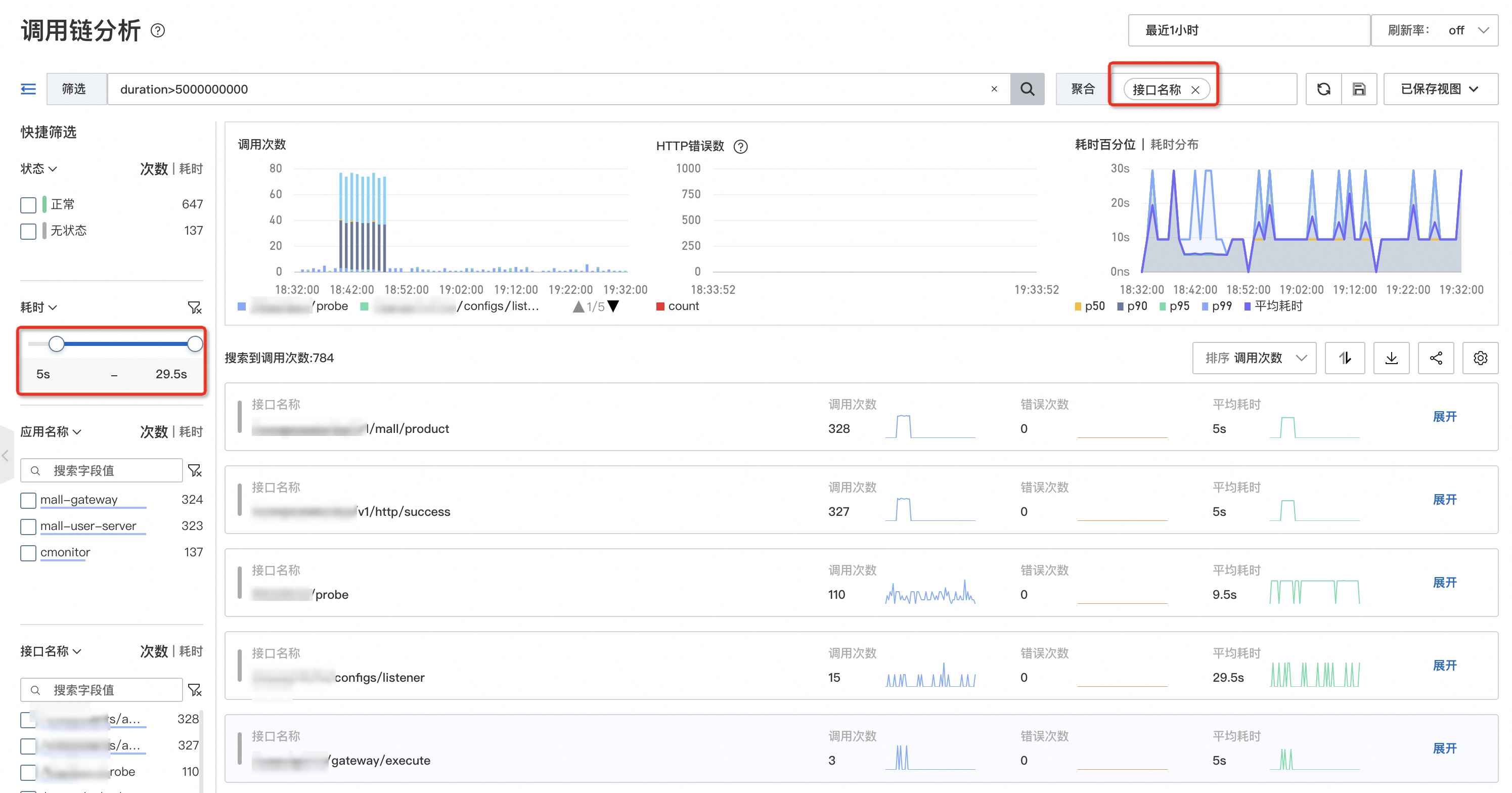Image resolution: width=1512 pixels, height=793 pixels.
Task: Select 次数 view in 应用名称 section
Action: [154, 432]
